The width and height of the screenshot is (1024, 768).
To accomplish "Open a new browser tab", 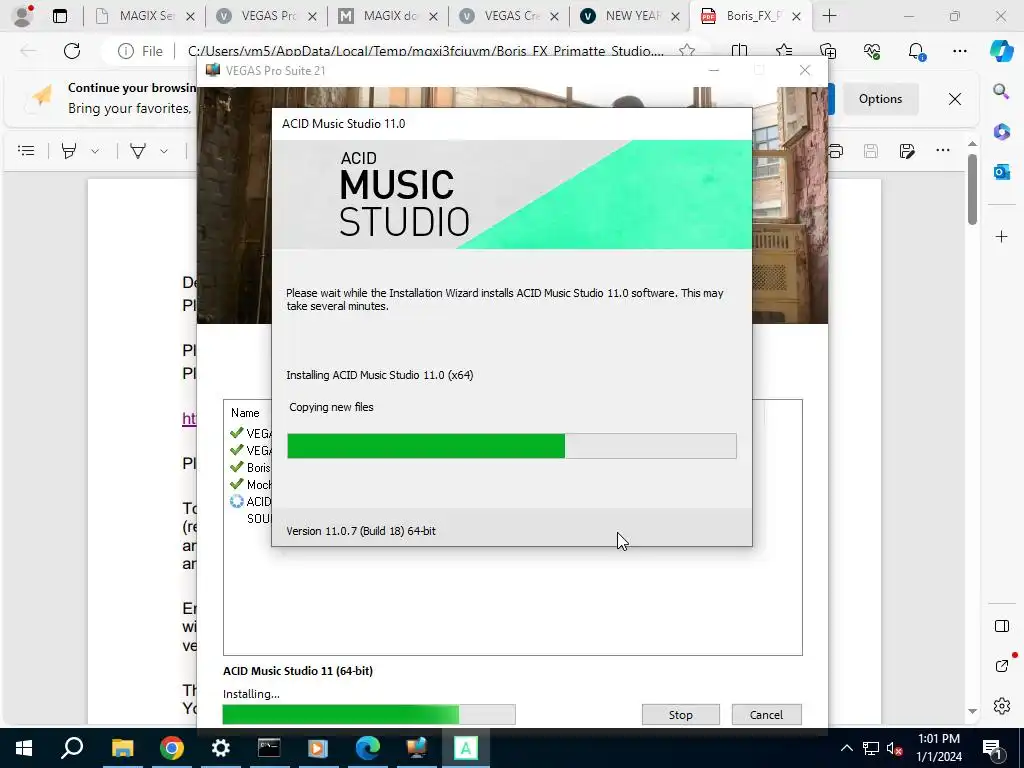I will click(x=829, y=16).
